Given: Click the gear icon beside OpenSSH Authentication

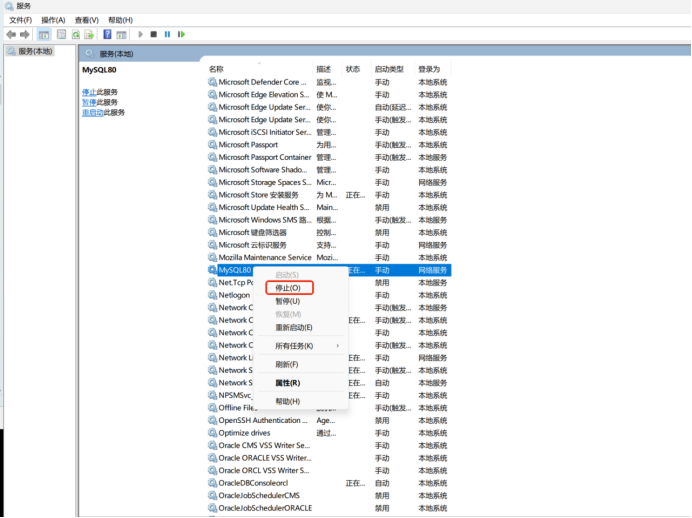Looking at the screenshot, I should [212, 420].
